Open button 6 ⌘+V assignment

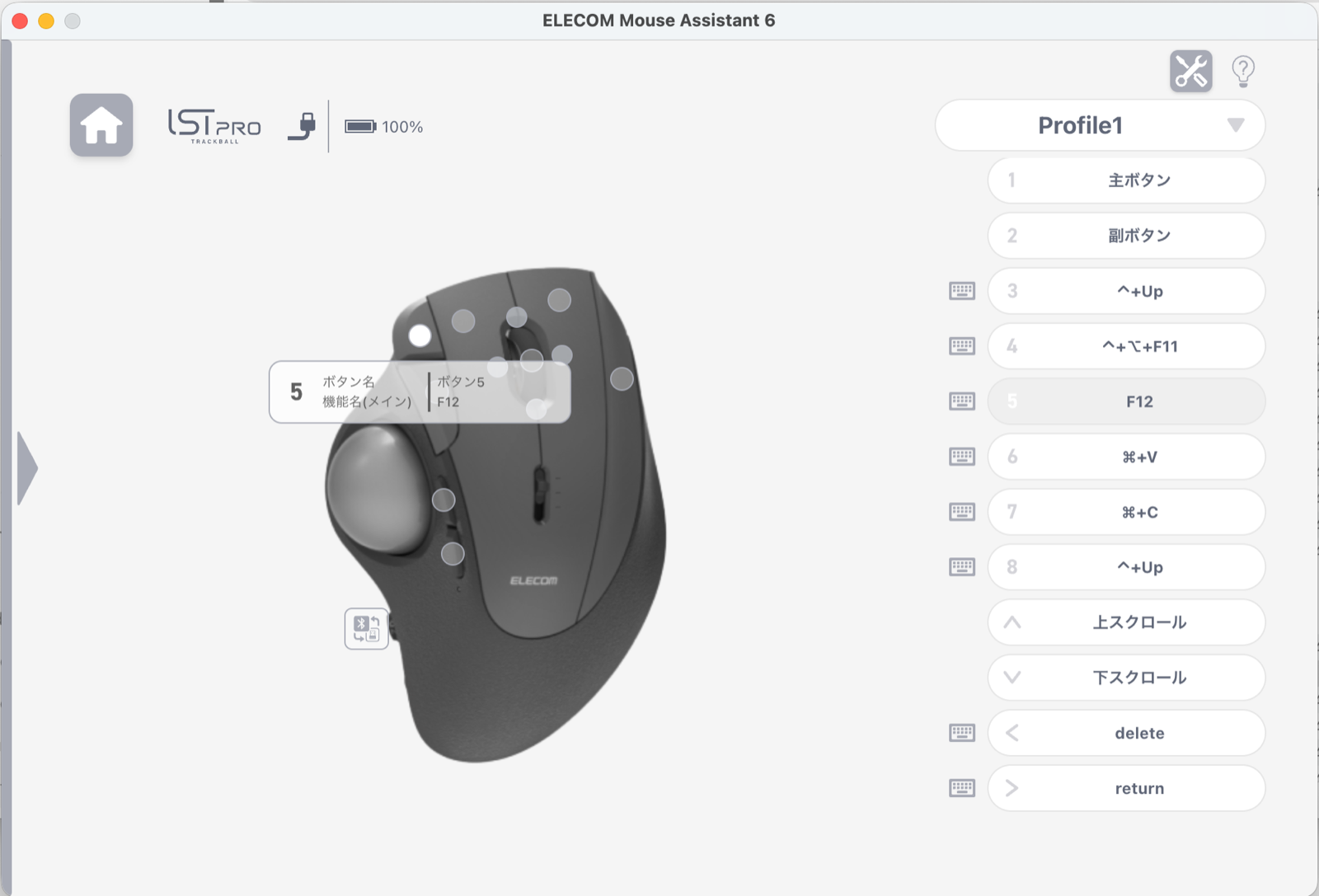pyautogui.click(x=1126, y=457)
